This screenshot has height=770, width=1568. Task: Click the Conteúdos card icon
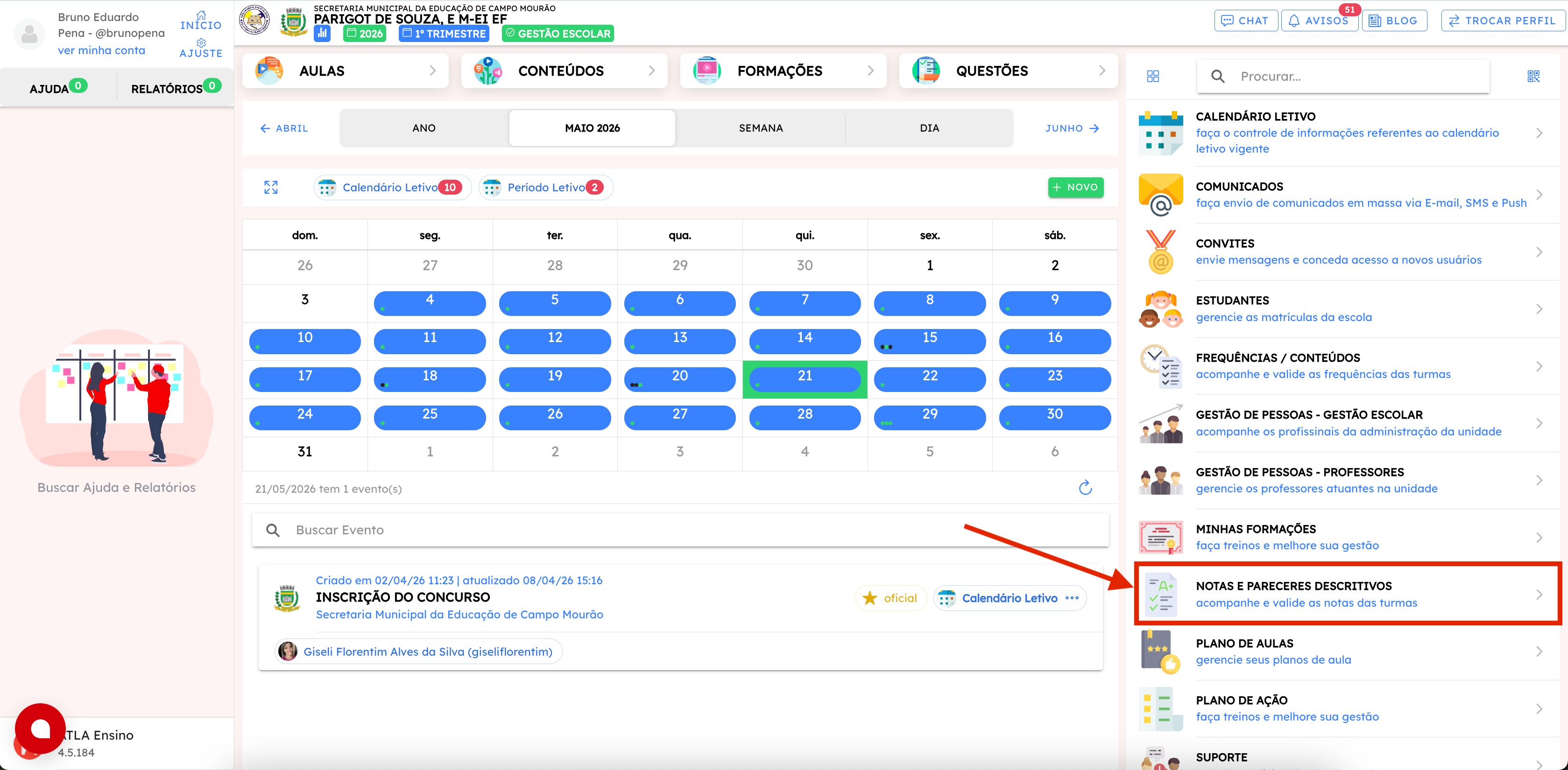coord(488,70)
